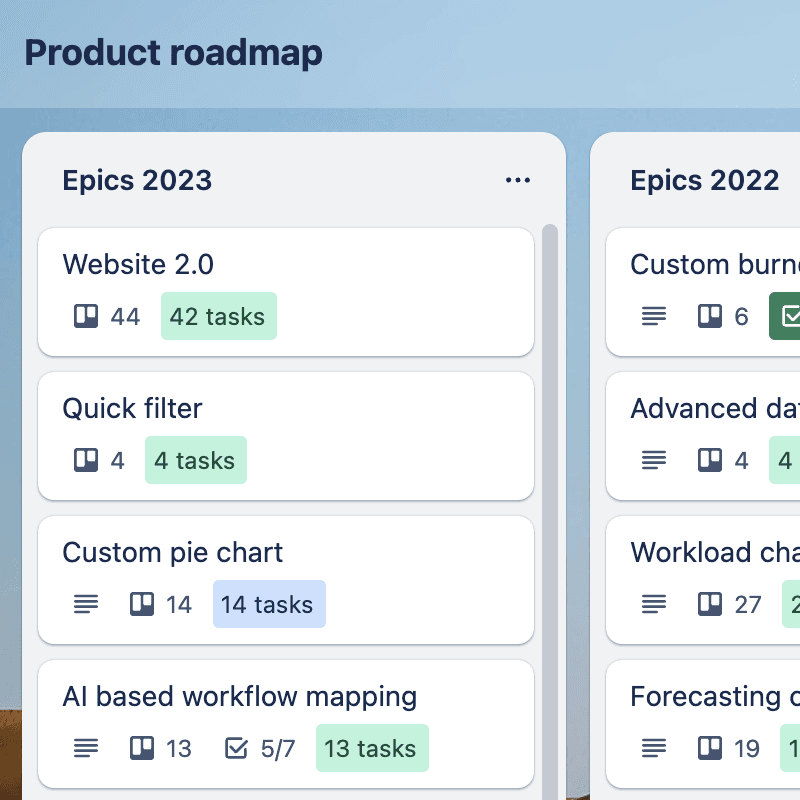Click the 5/7 checklist count
The height and width of the screenshot is (800, 800).
[278, 748]
